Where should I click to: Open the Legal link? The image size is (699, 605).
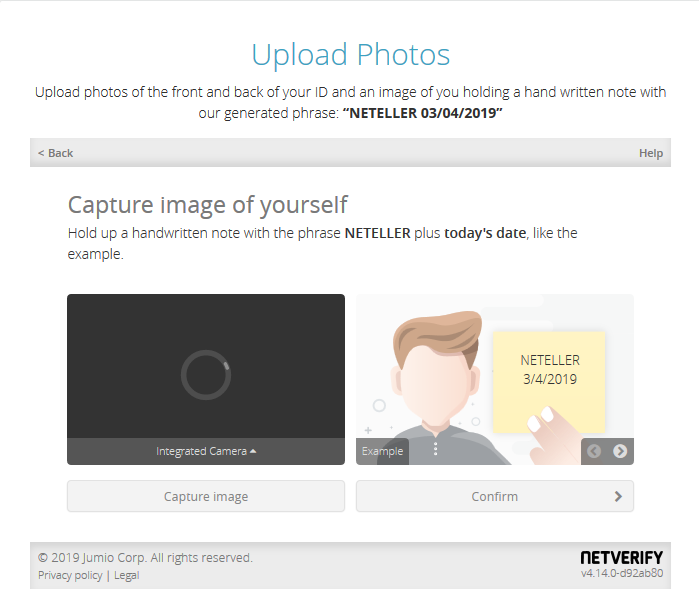point(127,575)
